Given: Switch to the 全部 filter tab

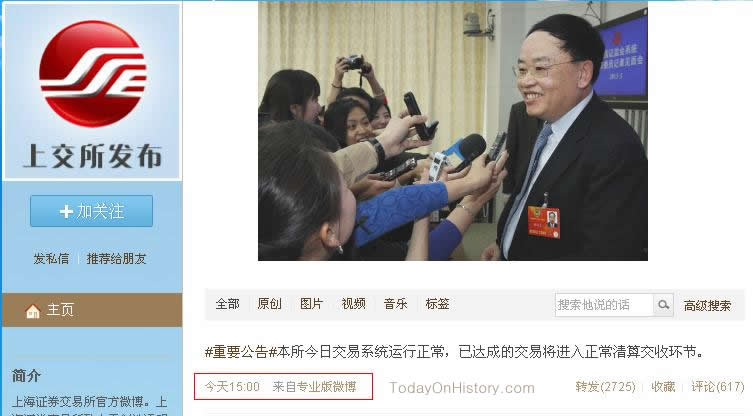Looking at the screenshot, I should pos(227,304).
